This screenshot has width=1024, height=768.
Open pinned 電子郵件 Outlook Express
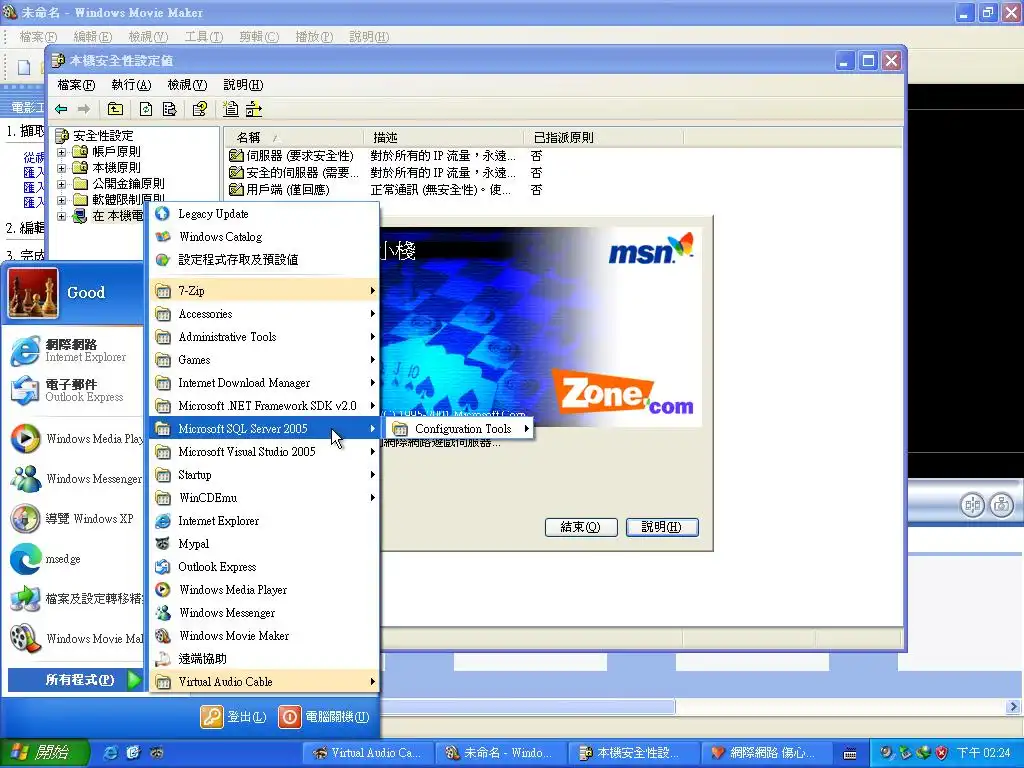pos(74,391)
